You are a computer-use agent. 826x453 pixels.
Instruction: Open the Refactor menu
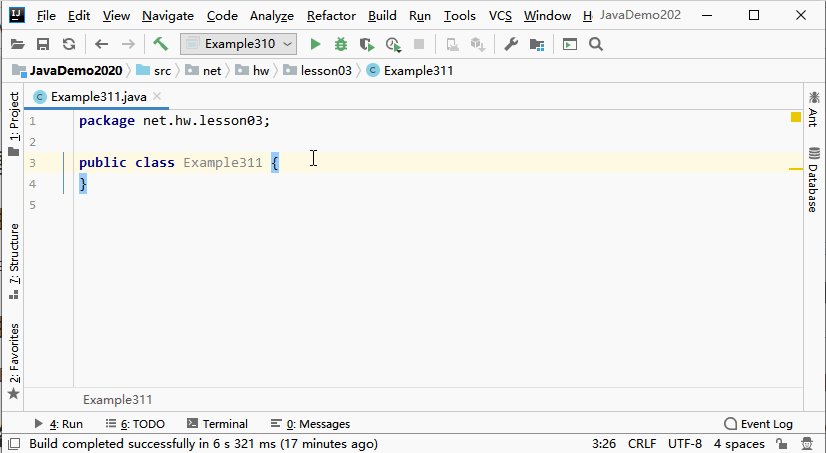tap(331, 16)
